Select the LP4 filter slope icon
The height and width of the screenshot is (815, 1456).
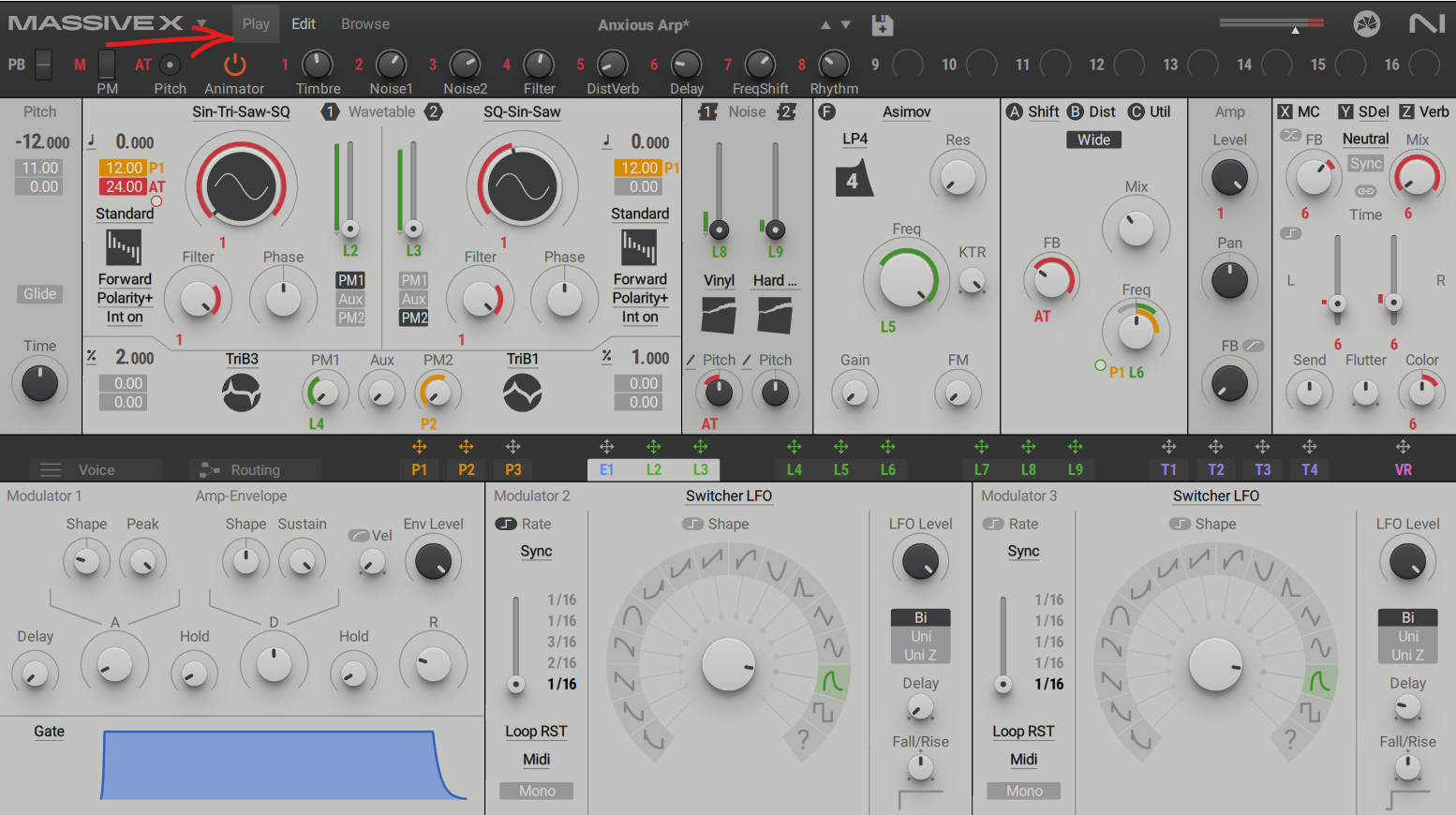point(854,177)
